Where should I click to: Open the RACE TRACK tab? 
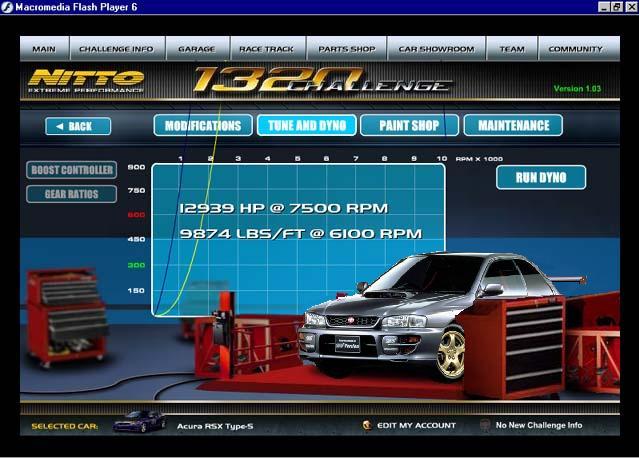tap(267, 49)
